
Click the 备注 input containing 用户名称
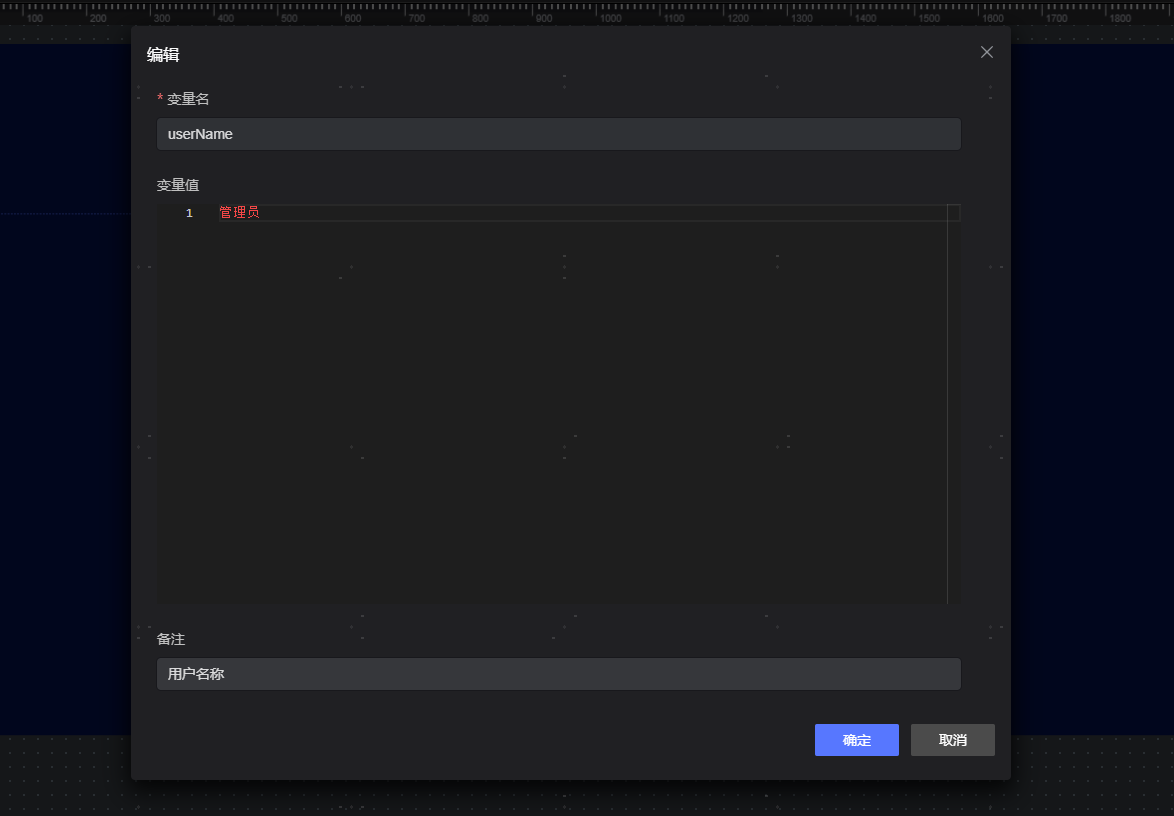click(x=558, y=674)
